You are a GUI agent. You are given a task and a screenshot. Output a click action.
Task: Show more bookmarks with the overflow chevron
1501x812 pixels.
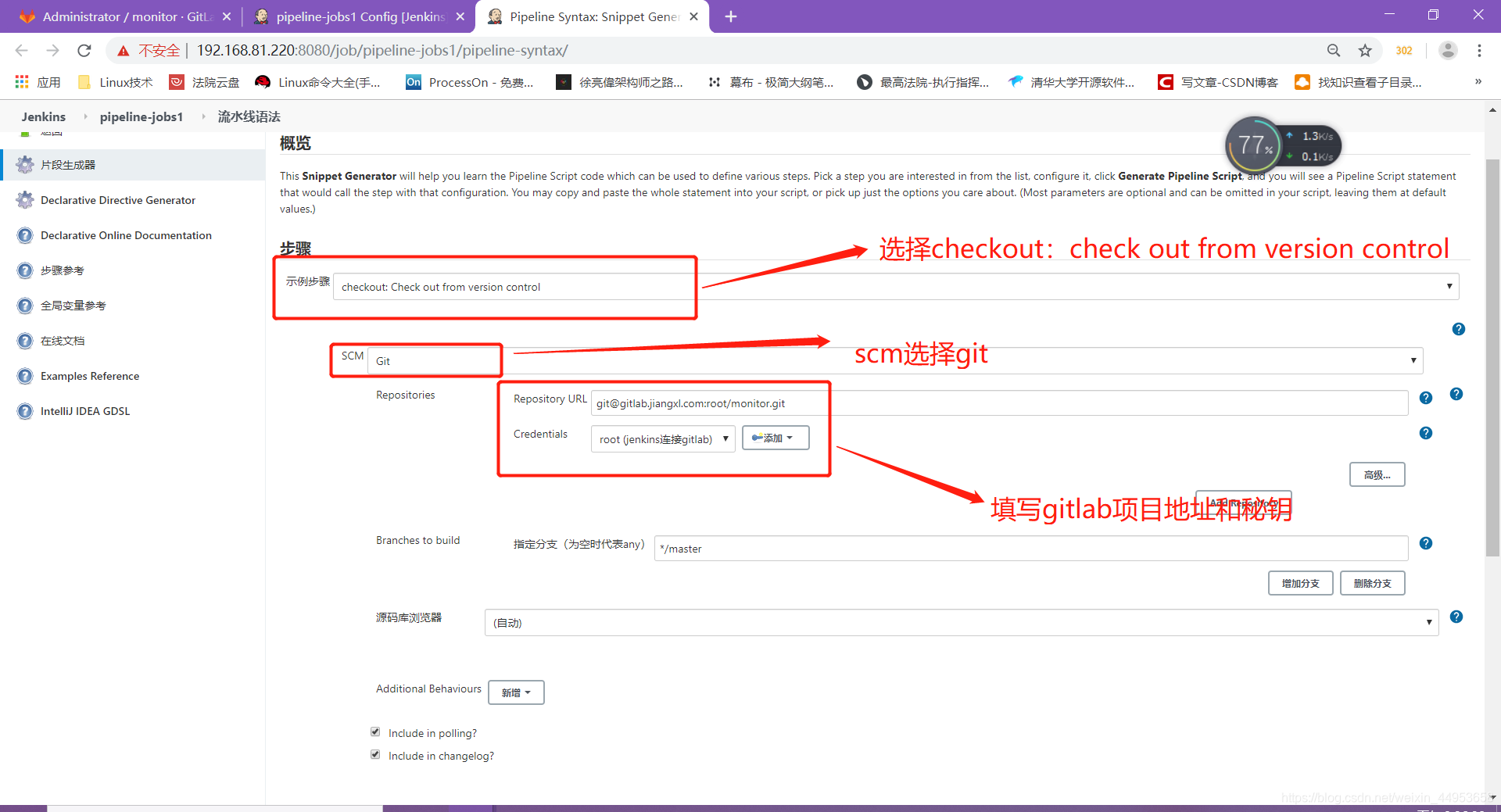(x=1478, y=81)
